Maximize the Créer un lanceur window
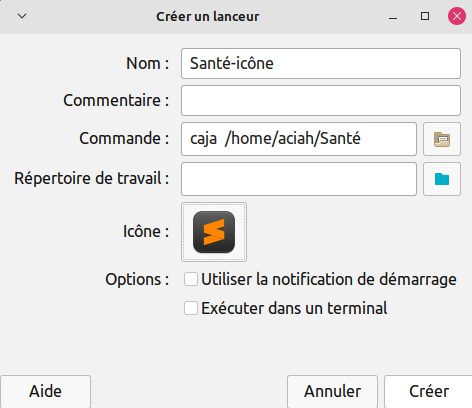Image resolution: width=472 pixels, height=408 pixels. [425, 16]
